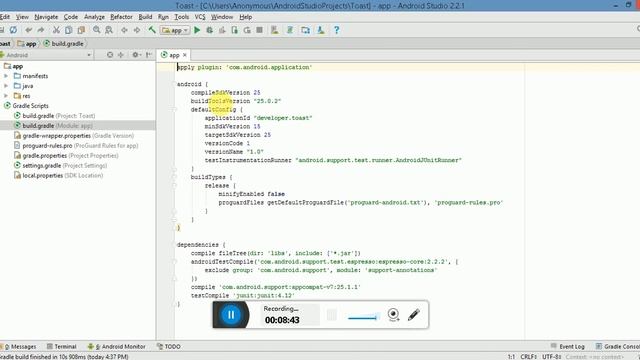Open the Code menu
This screenshot has height=360, width=640.
coord(71,17)
